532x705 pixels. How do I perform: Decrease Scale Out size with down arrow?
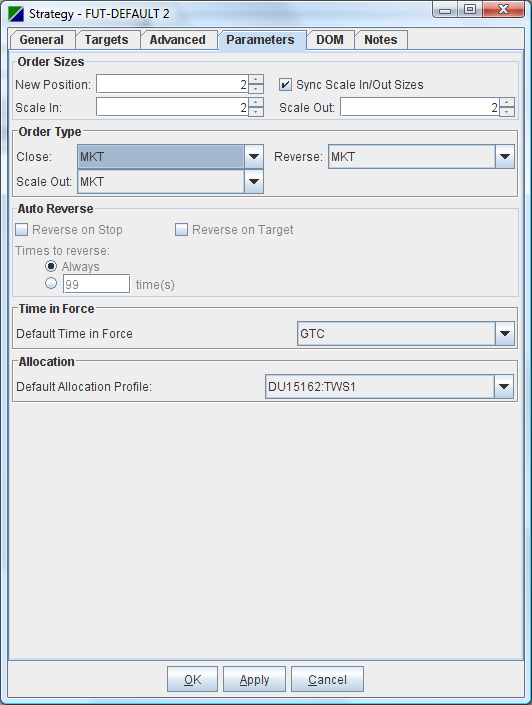[x=507, y=112]
